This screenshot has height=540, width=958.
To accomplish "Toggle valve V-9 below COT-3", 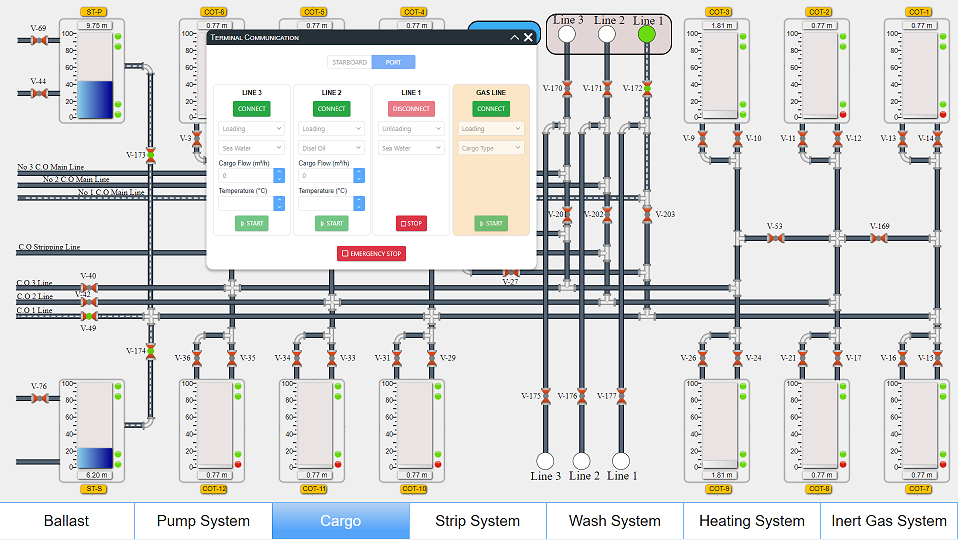I will point(703,139).
